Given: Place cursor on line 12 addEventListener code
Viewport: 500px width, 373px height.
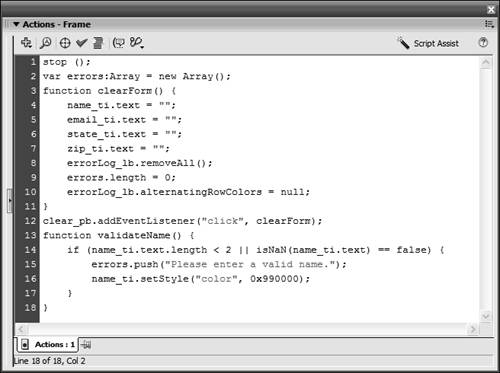Looking at the screenshot, I should point(182,221).
